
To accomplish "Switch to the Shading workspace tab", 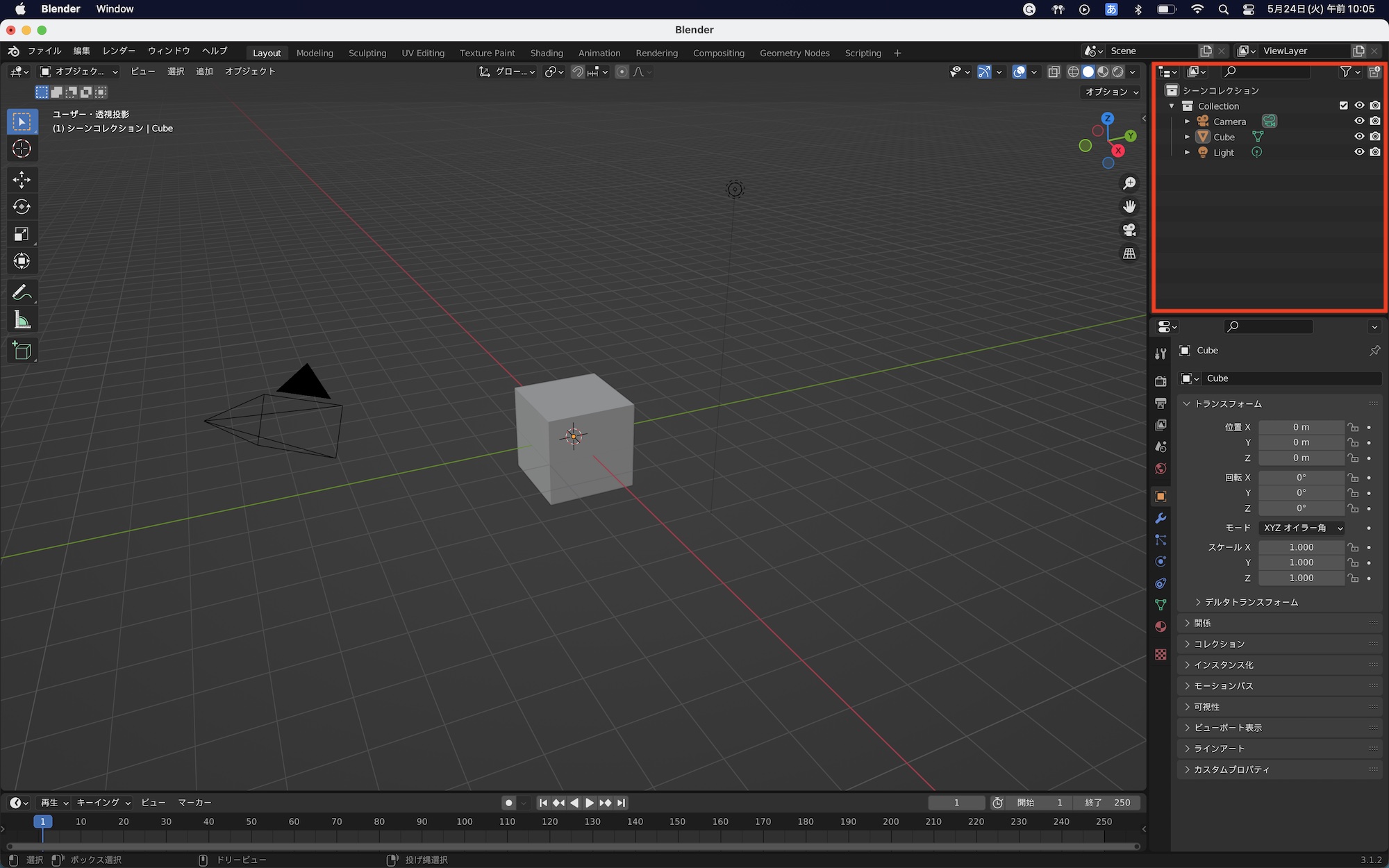I will [547, 53].
